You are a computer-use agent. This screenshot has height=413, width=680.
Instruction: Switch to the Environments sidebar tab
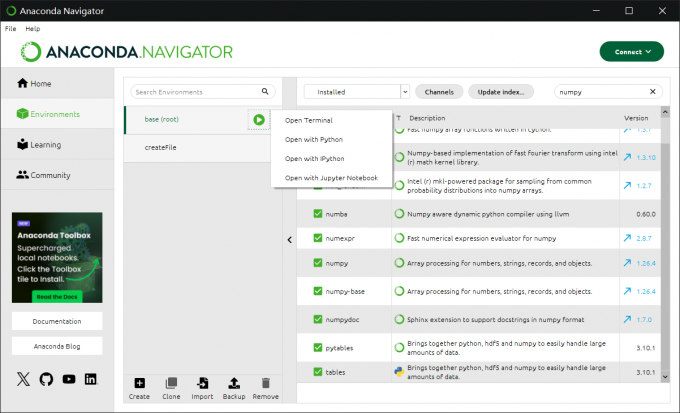coord(57,114)
